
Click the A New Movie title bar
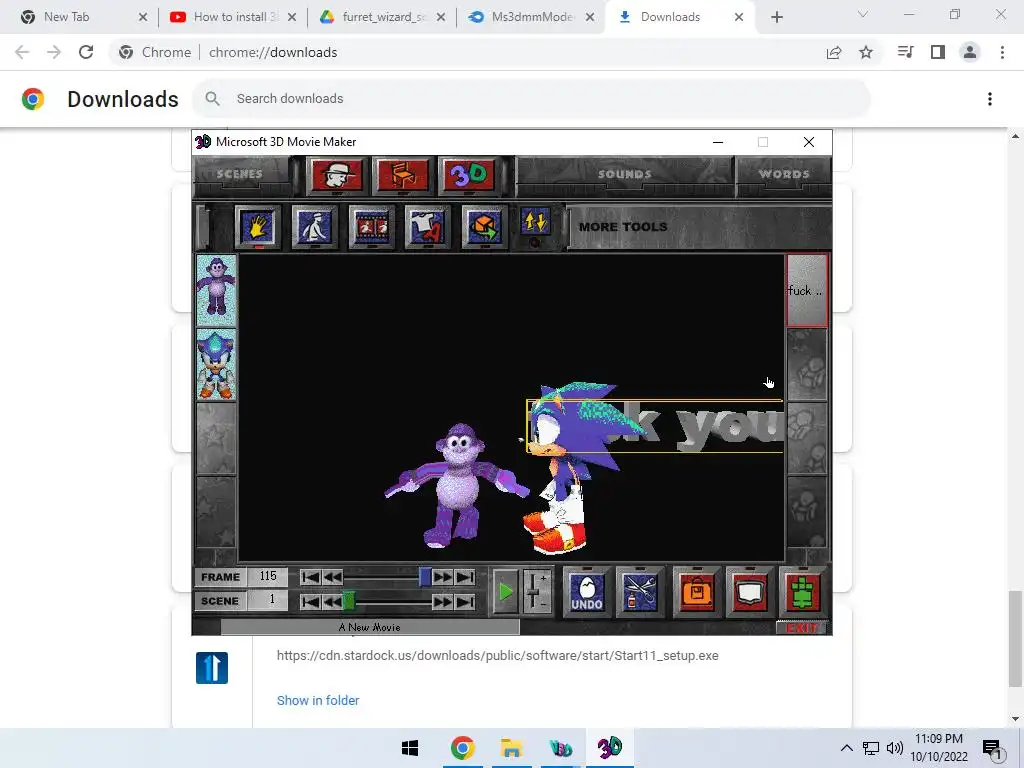(370, 627)
